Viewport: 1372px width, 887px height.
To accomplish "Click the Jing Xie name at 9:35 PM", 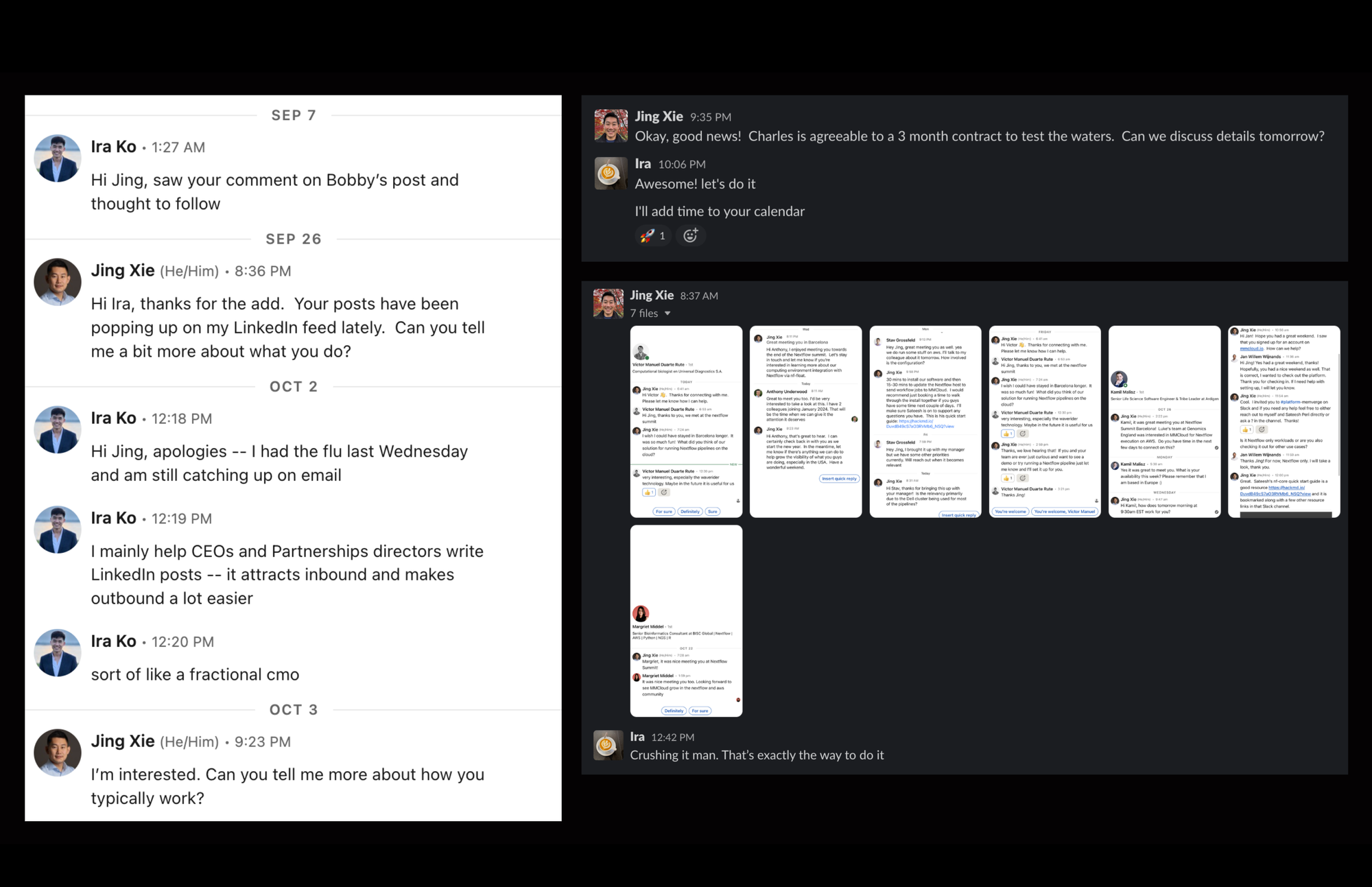I will pyautogui.click(x=659, y=116).
